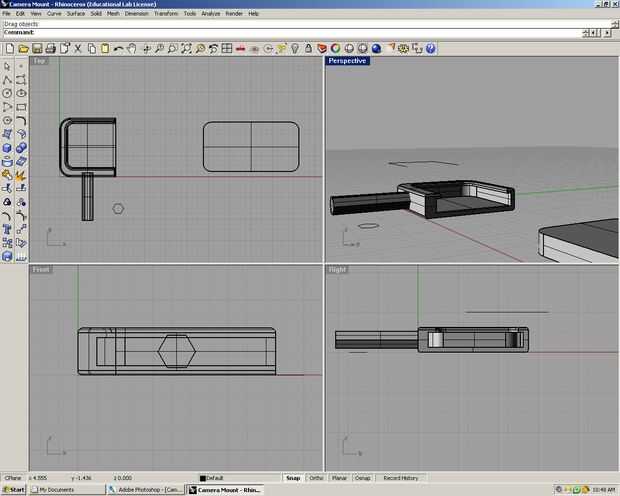Click into the Command prompt field
Image resolution: width=620 pixels, height=496 pixels.
(x=293, y=32)
